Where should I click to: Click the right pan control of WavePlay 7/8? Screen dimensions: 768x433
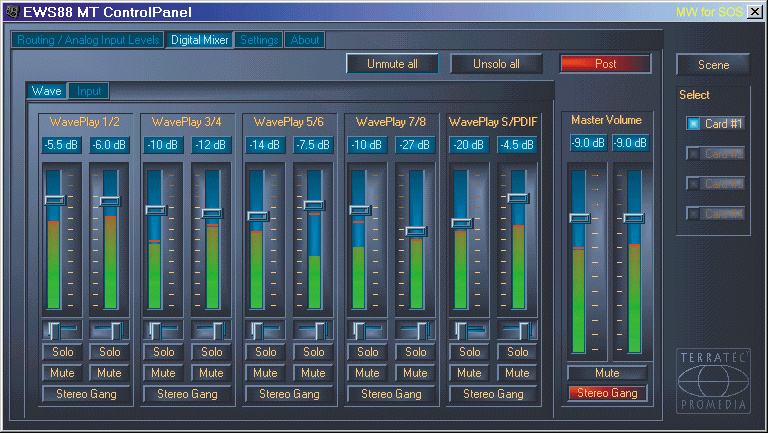click(x=415, y=330)
